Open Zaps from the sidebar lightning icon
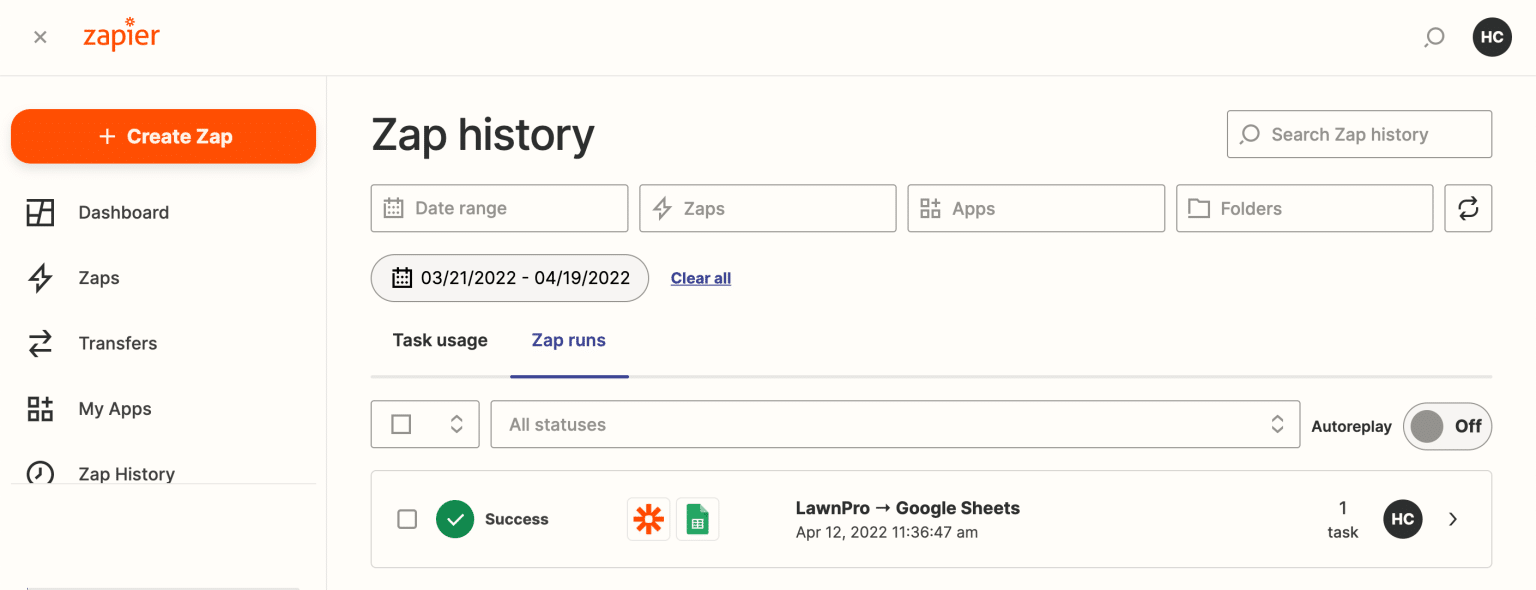The image size is (1536, 590). (x=40, y=278)
